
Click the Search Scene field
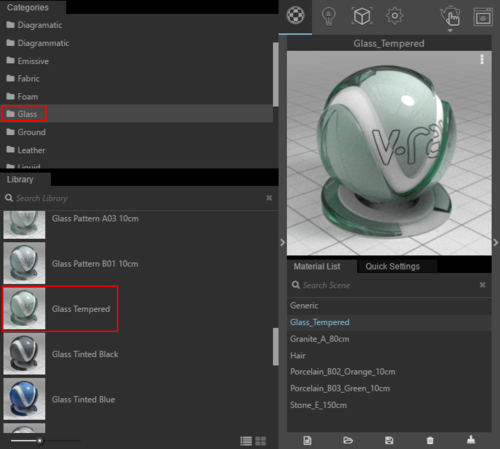click(383, 285)
